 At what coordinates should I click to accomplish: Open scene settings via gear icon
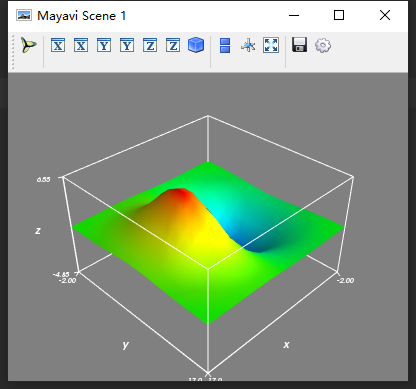(323, 45)
